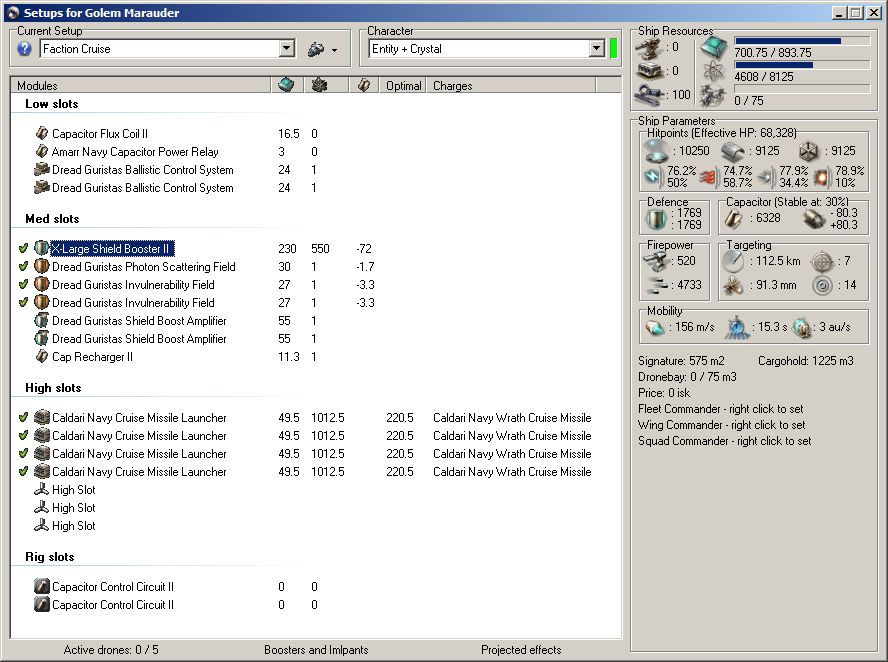Select first Caldari Navy Wrath Cruise Missile charge
The width and height of the screenshot is (888, 662).
pos(512,417)
